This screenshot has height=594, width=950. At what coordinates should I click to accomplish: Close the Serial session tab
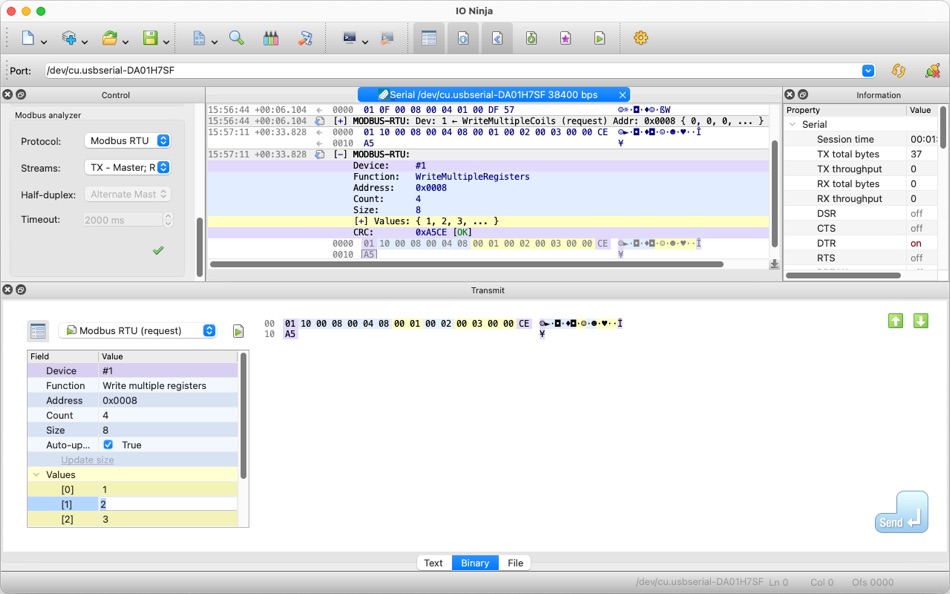coord(622,95)
